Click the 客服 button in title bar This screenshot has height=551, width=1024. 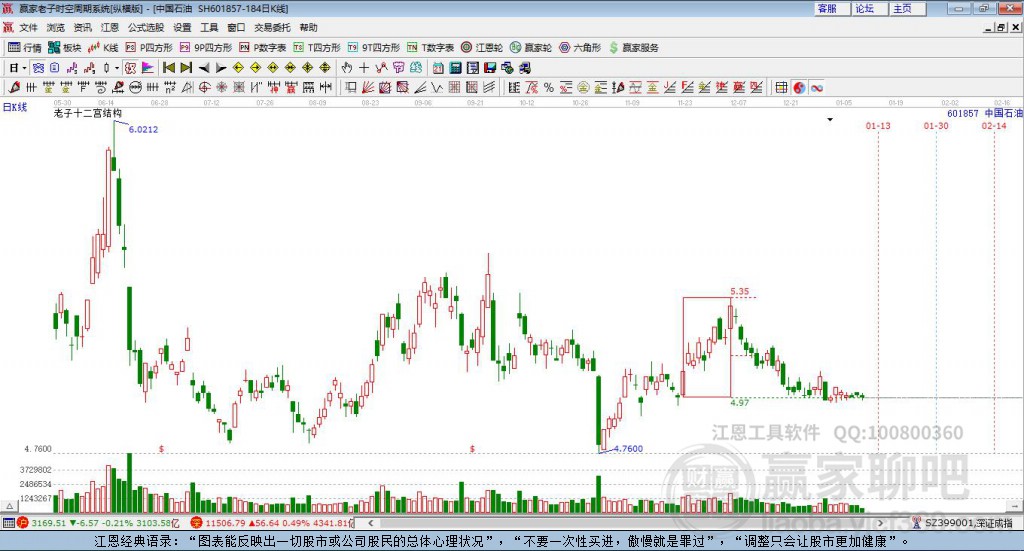[832, 8]
